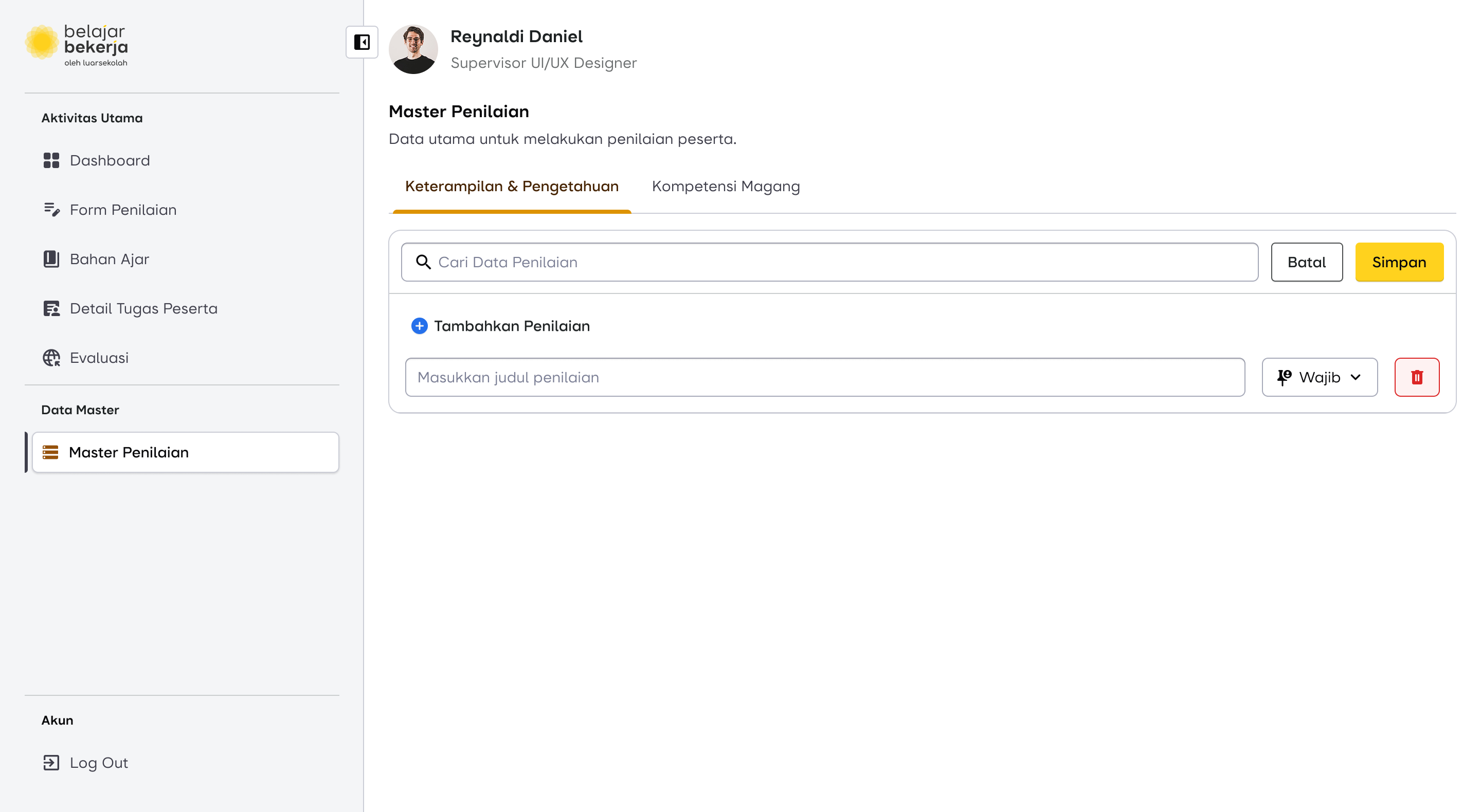1481x812 pixels.
Task: Click the Evaluasi globe icon
Action: [x=51, y=358]
